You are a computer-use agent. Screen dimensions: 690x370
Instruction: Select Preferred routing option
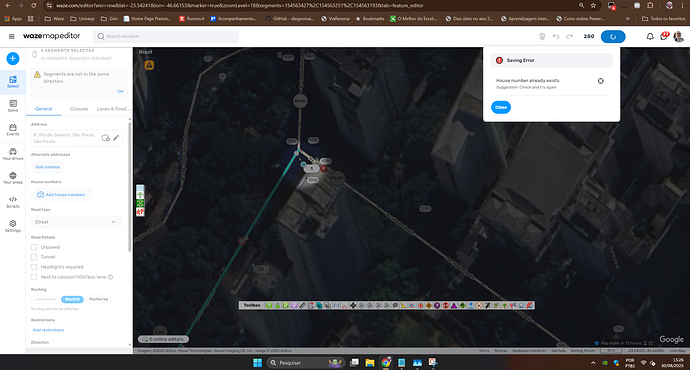[x=99, y=299]
